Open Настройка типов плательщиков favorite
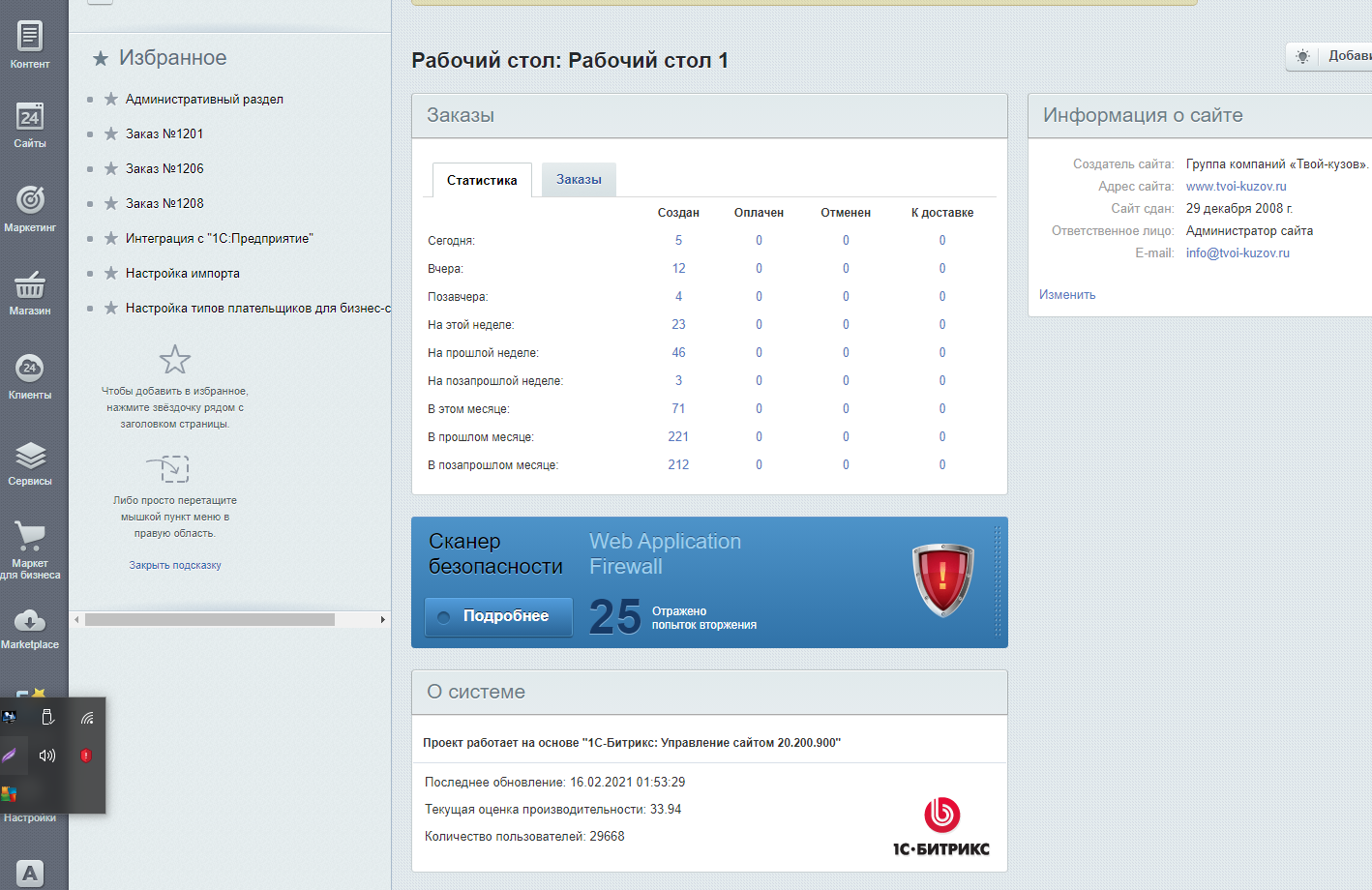Image resolution: width=1372 pixels, height=890 pixels. click(258, 308)
